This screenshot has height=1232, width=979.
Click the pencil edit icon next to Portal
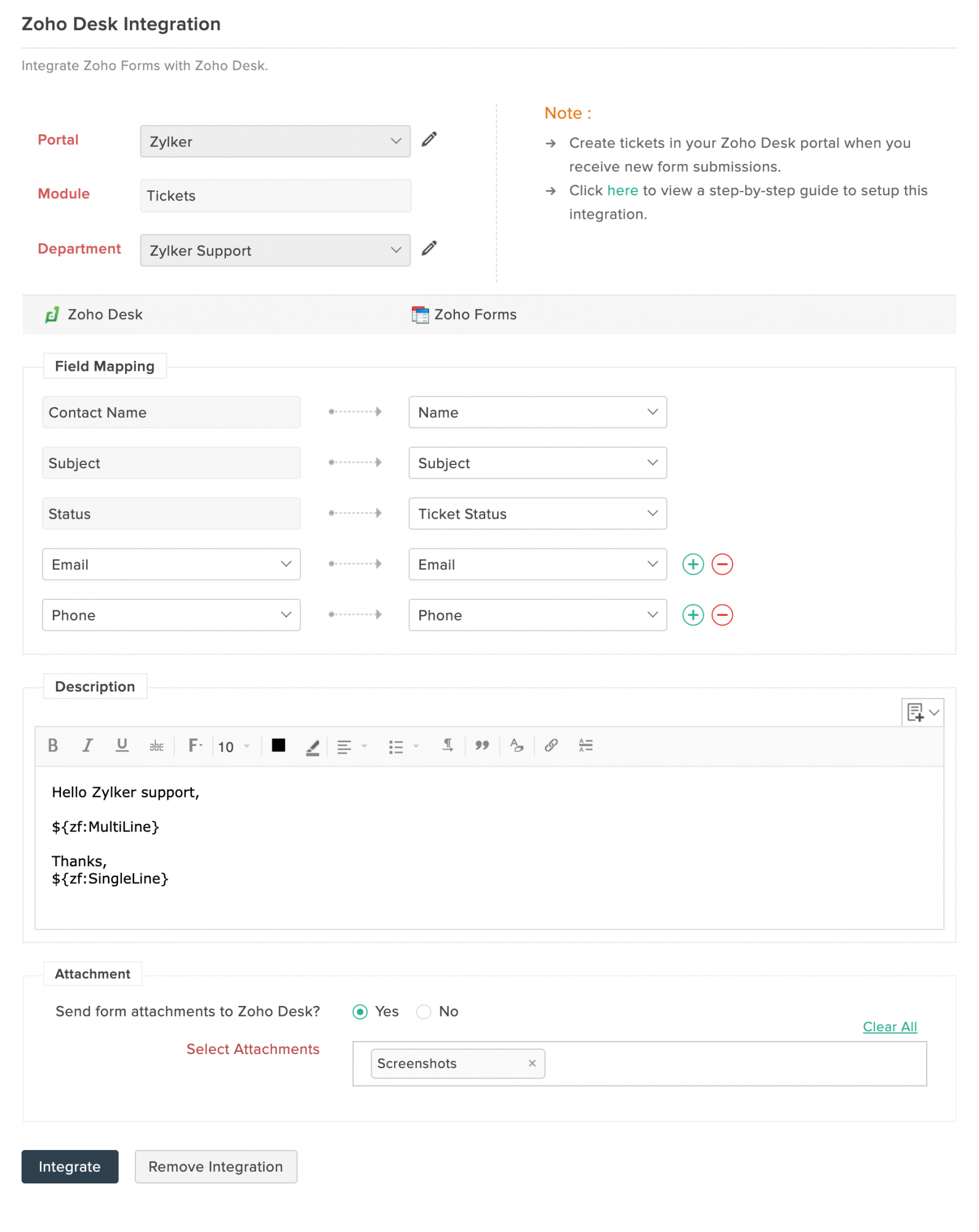click(429, 140)
